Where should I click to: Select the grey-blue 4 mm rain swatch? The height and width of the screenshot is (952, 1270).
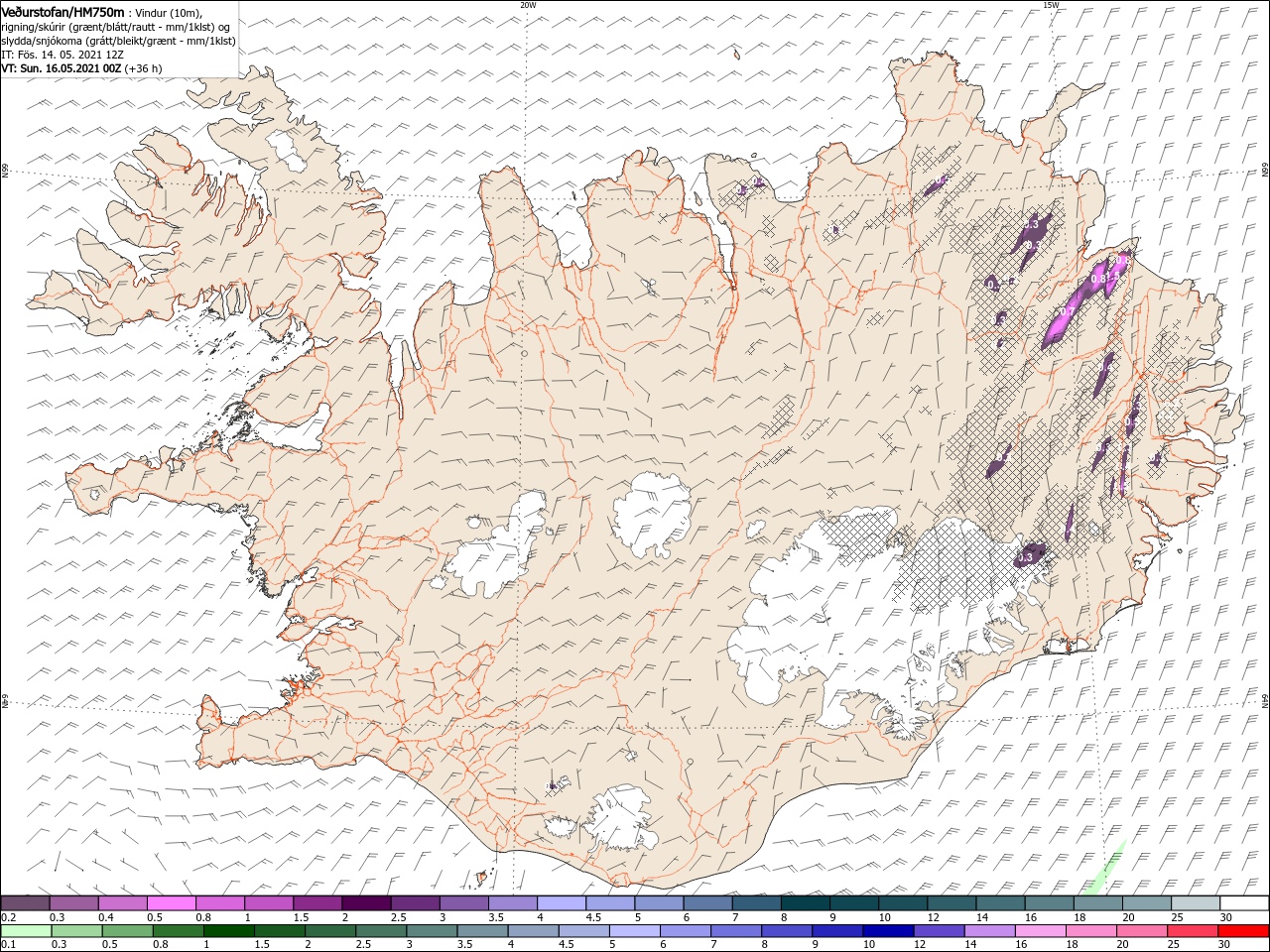click(x=533, y=931)
